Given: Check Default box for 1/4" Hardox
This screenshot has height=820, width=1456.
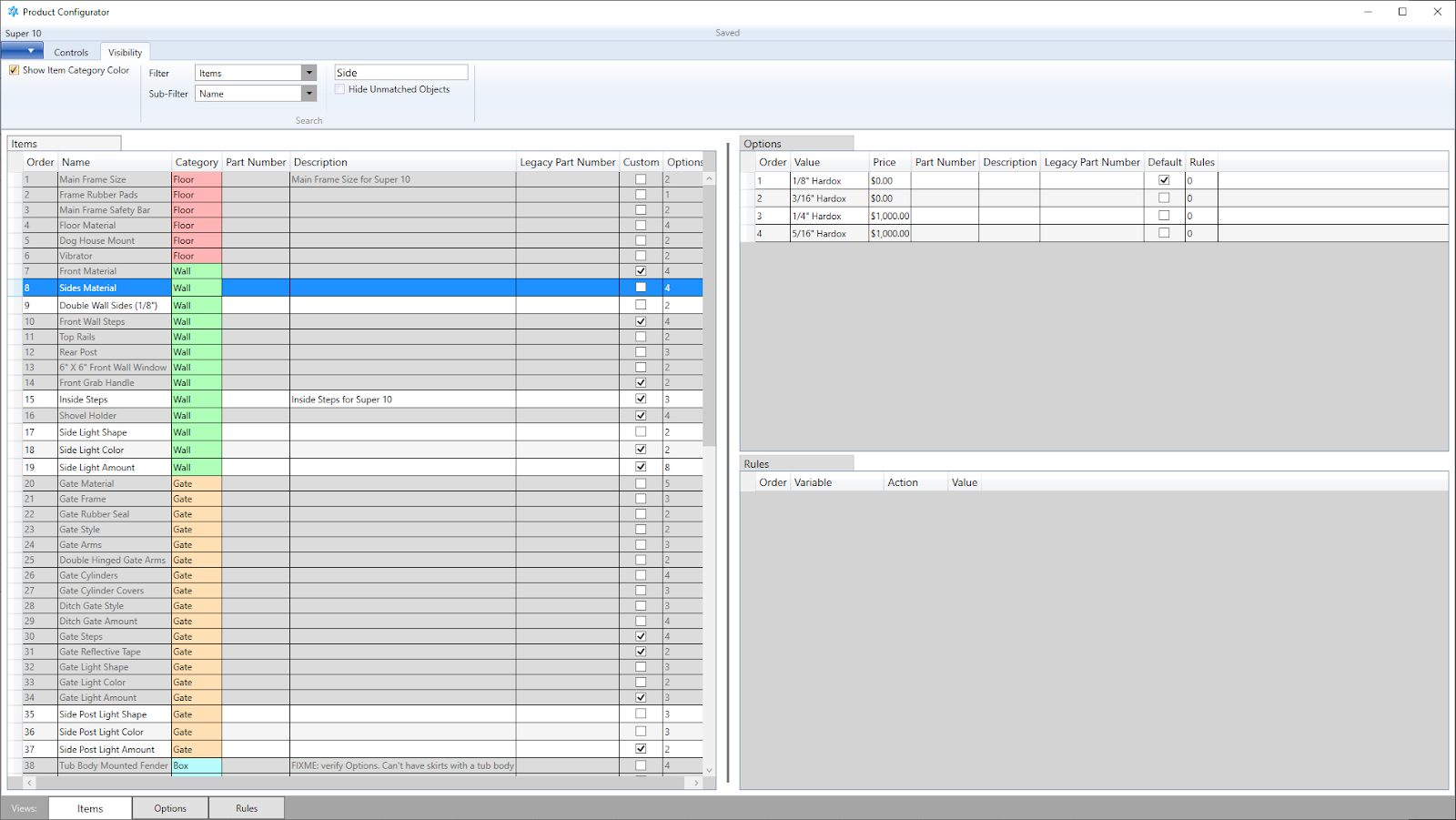Looking at the screenshot, I should pos(1164,216).
